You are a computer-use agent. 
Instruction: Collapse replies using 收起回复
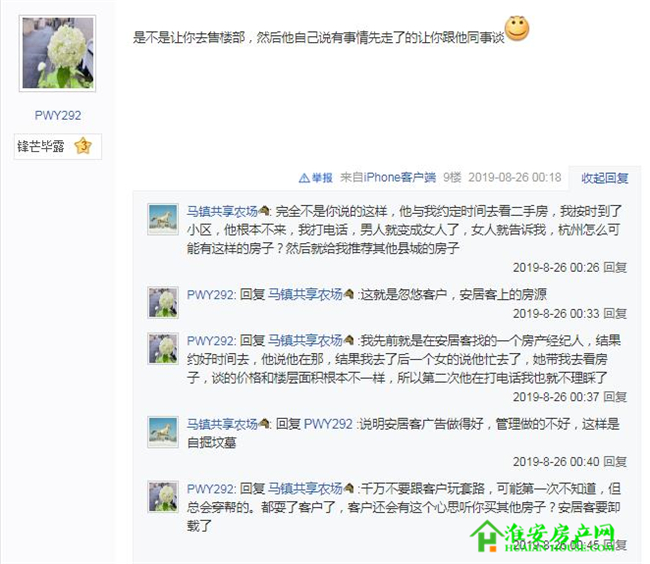(x=604, y=178)
